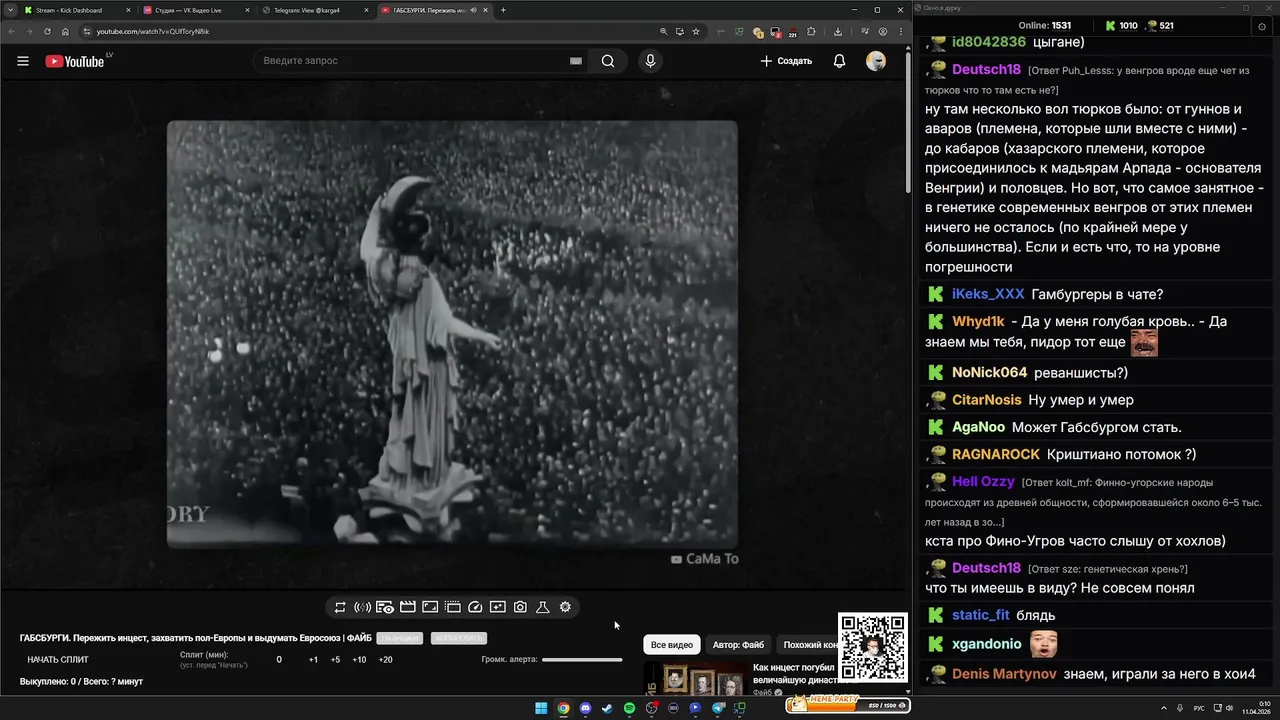This screenshot has width=1280, height=720.
Task: Click the speedometer playback speed icon
Action: point(475,607)
